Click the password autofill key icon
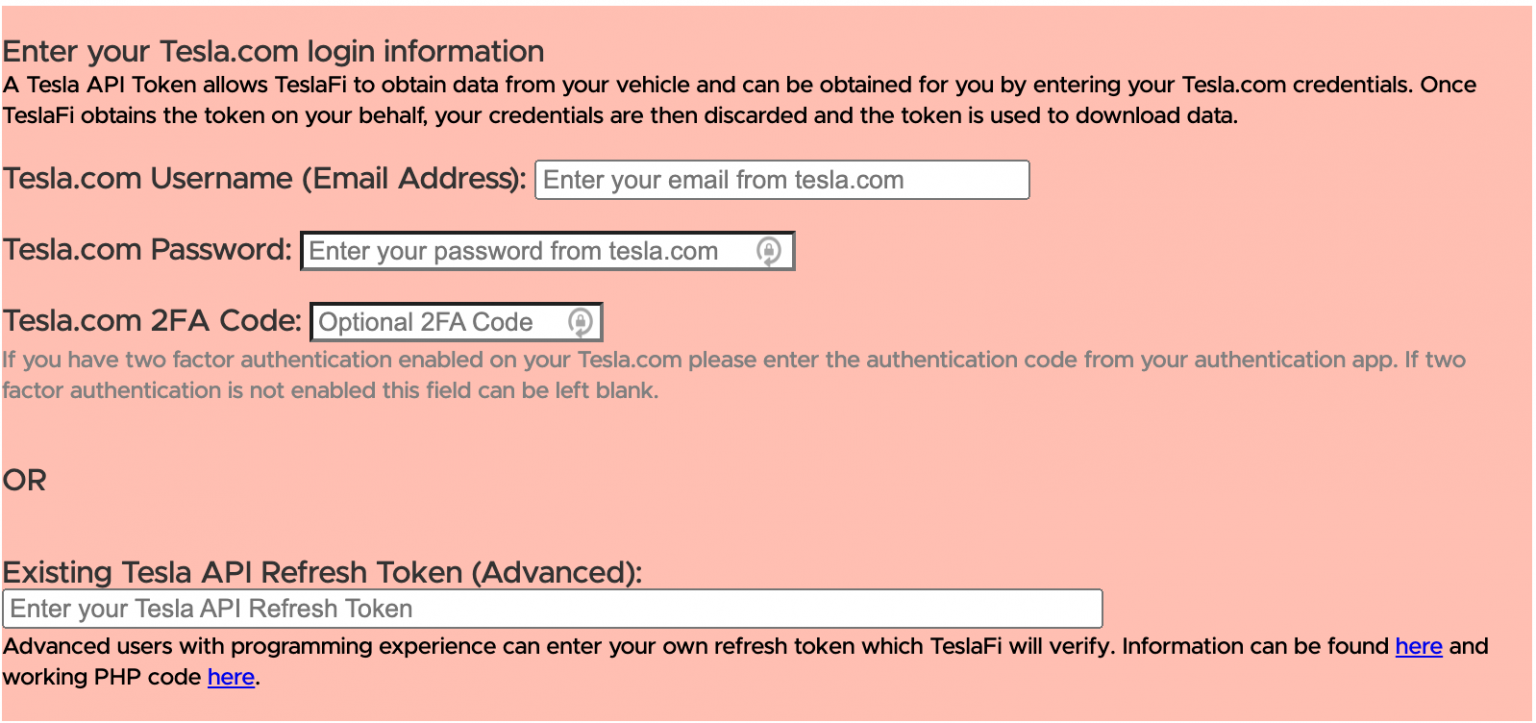The image size is (1536, 723). tap(767, 251)
